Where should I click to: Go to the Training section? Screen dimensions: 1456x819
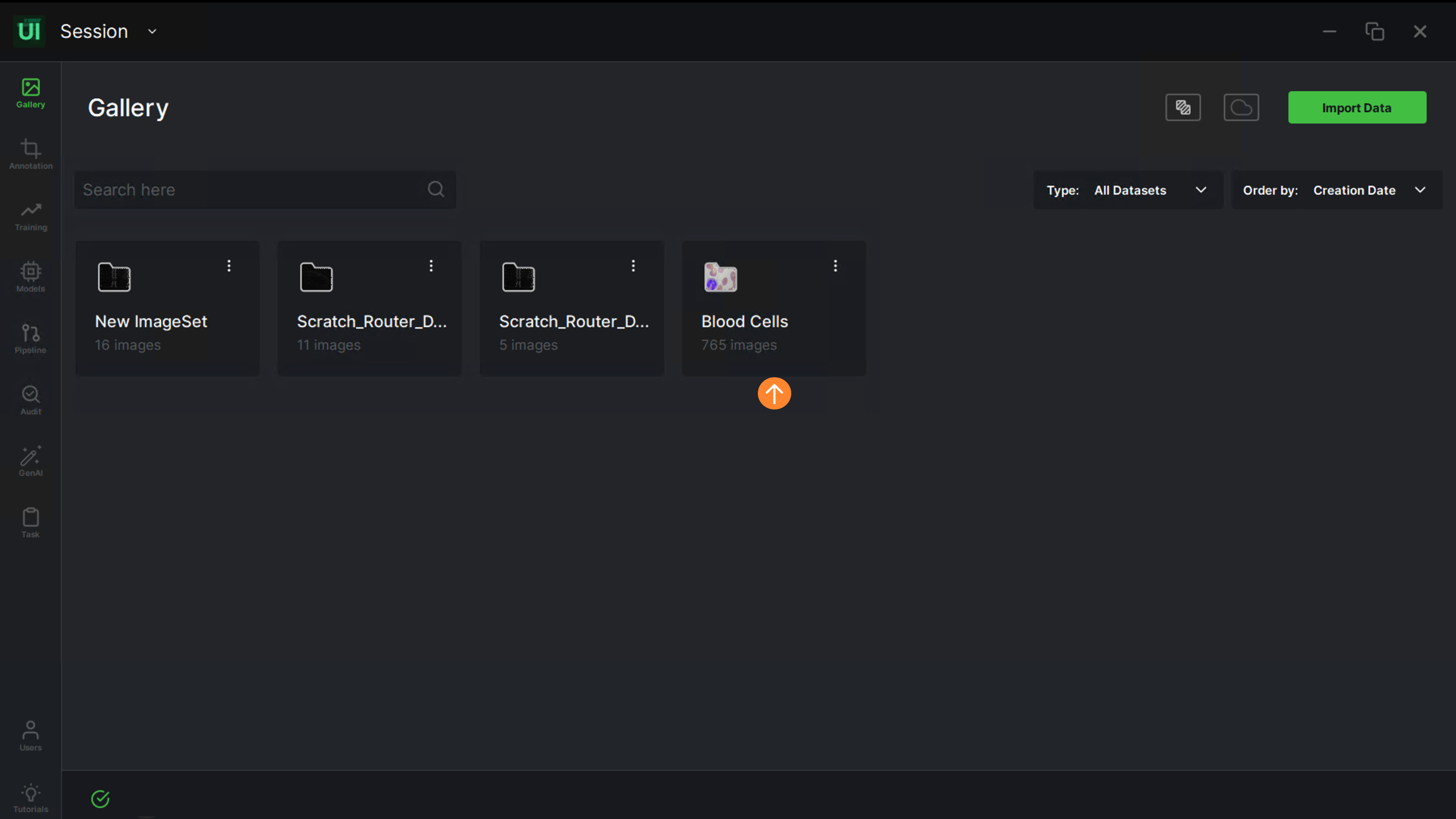click(30, 216)
